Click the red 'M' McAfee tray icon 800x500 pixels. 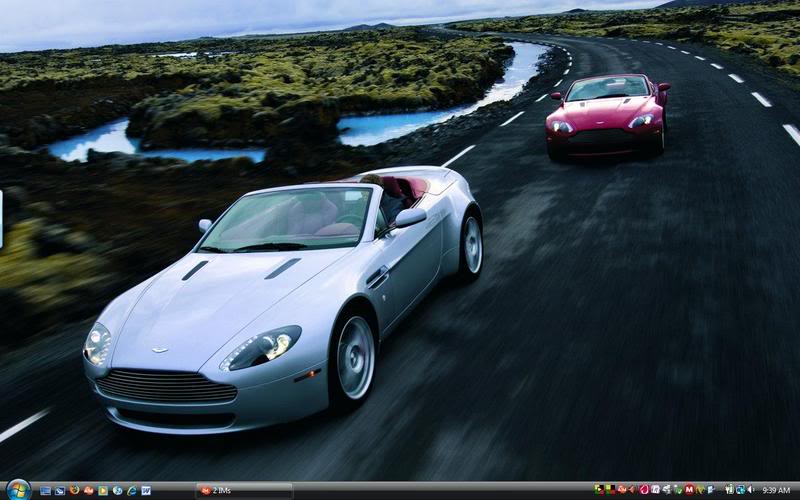click(689, 490)
